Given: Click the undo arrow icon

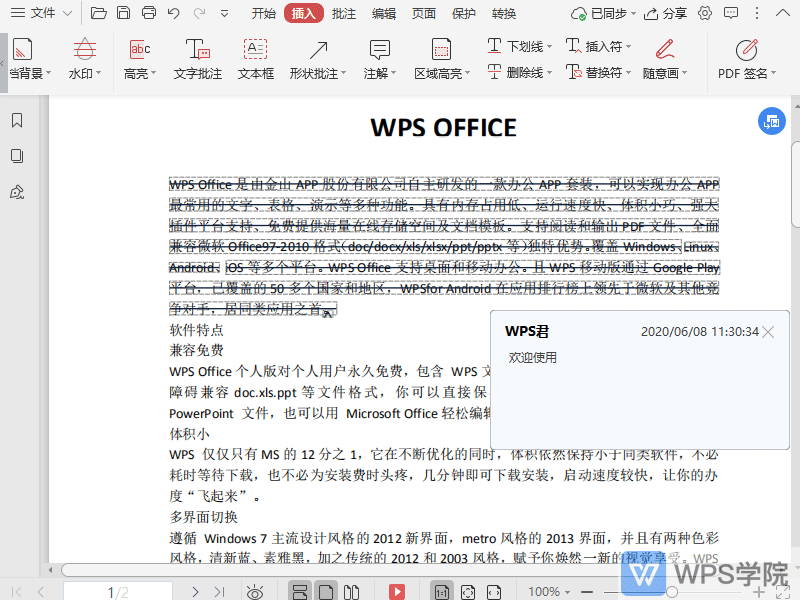Looking at the screenshot, I should (x=173, y=13).
